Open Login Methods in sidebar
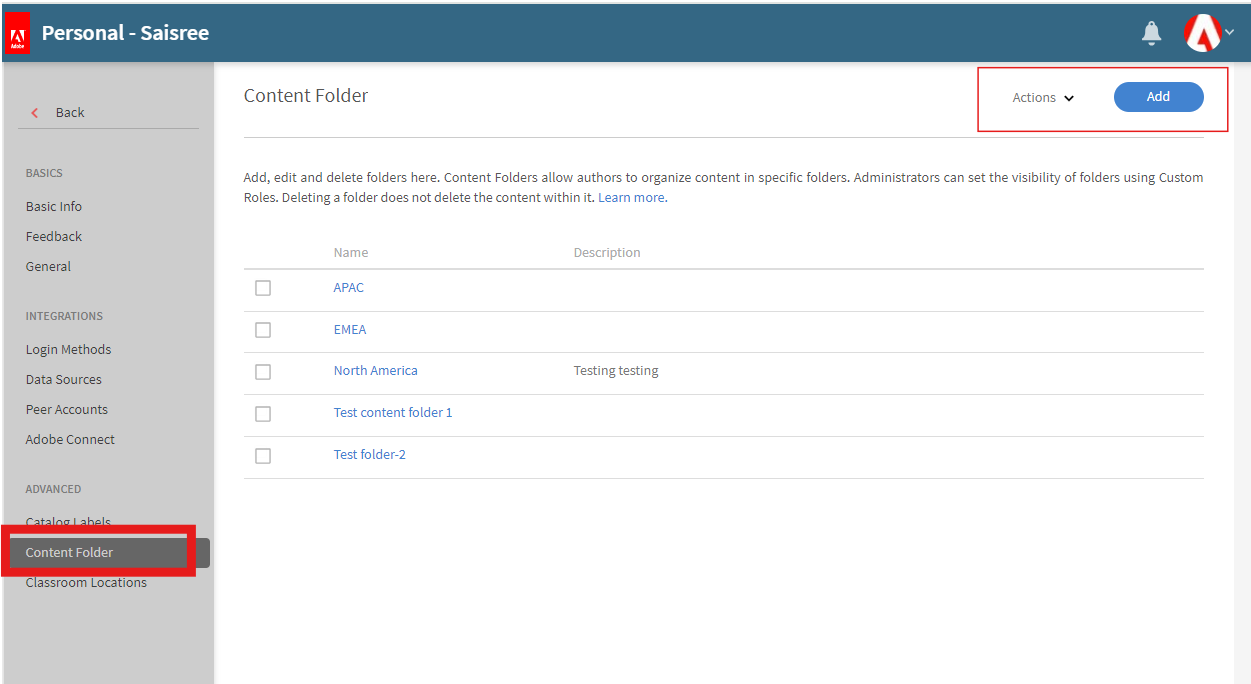1251x684 pixels. 68,350
